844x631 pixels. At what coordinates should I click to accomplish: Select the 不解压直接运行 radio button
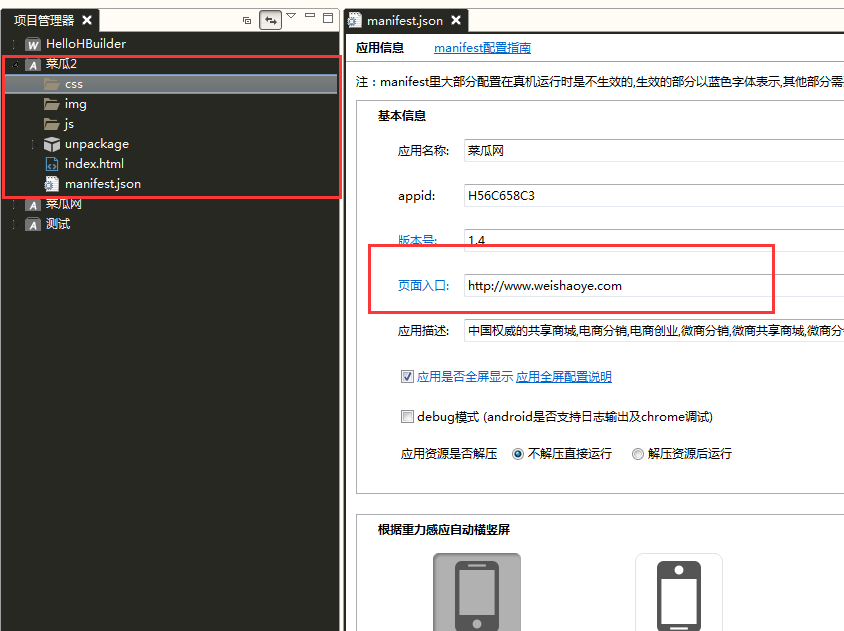[518, 454]
